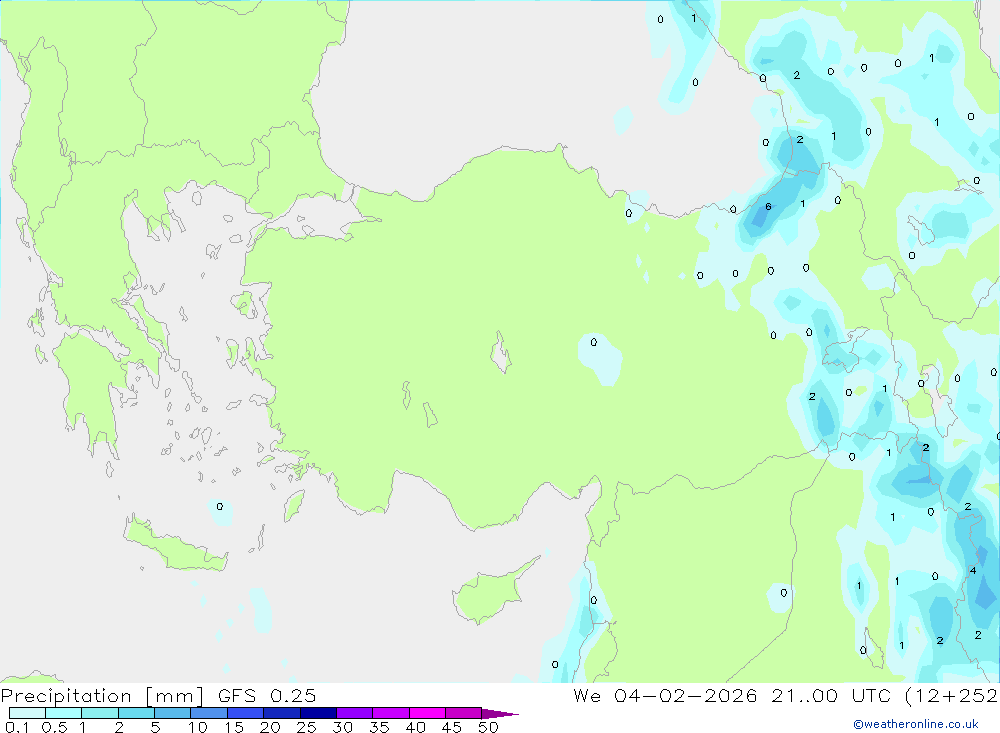Click the '21..00 UTC' forecast time text
Viewport: 1000px width, 733px height.
pos(831,695)
